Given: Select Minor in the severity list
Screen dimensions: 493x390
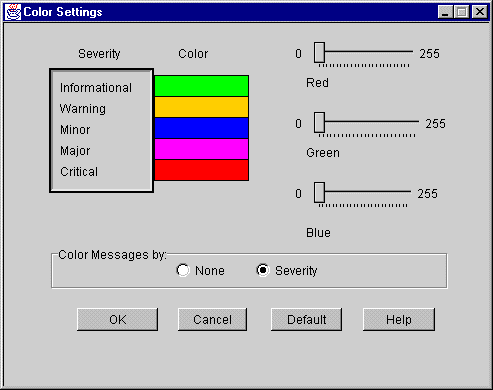Looking at the screenshot, I should tap(75, 130).
